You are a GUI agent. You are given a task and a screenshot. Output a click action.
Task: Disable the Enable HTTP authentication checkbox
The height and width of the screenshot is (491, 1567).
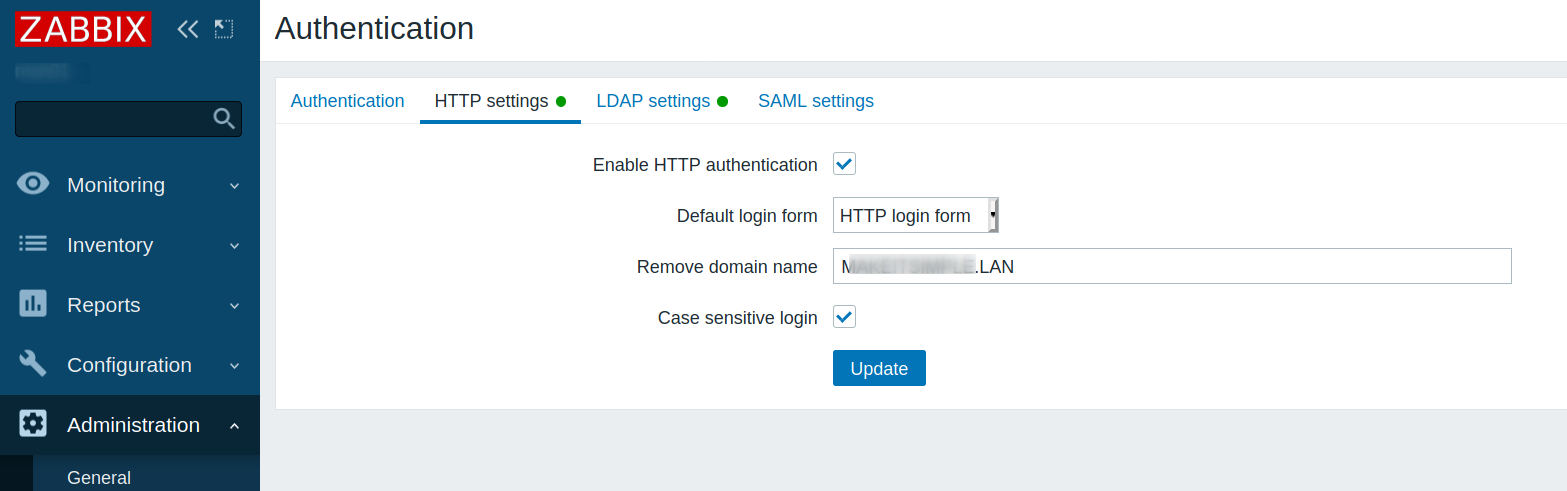tap(845, 164)
